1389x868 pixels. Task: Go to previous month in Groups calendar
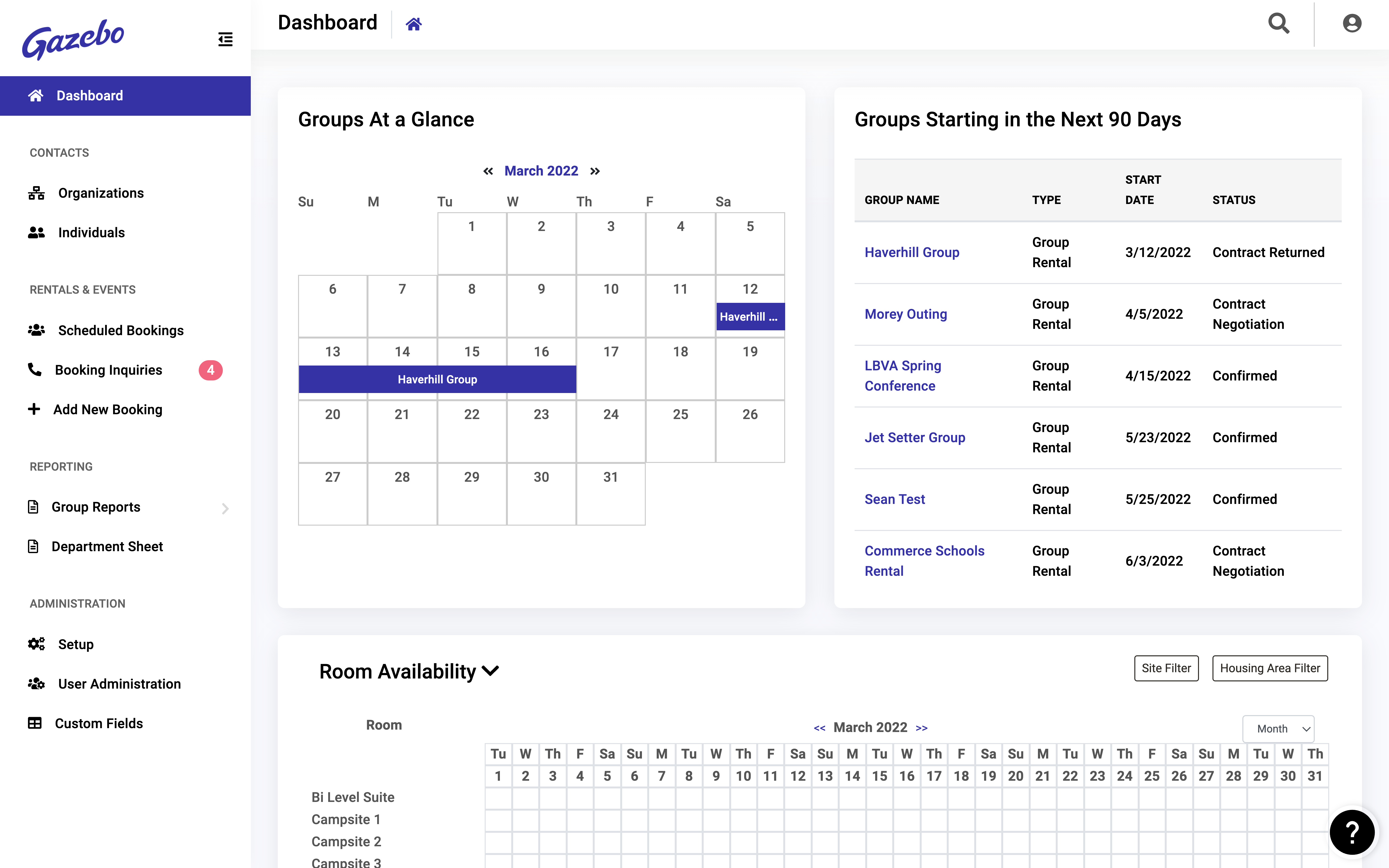click(488, 171)
